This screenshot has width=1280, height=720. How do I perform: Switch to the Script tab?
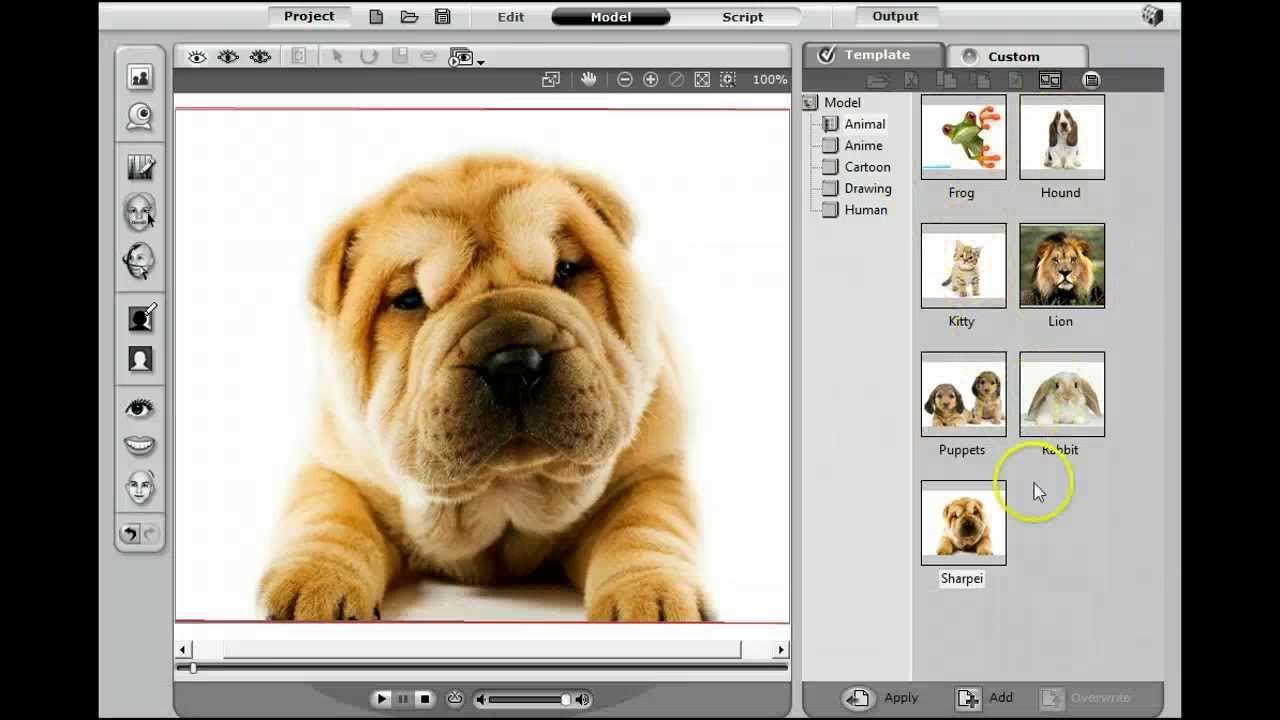[743, 17]
